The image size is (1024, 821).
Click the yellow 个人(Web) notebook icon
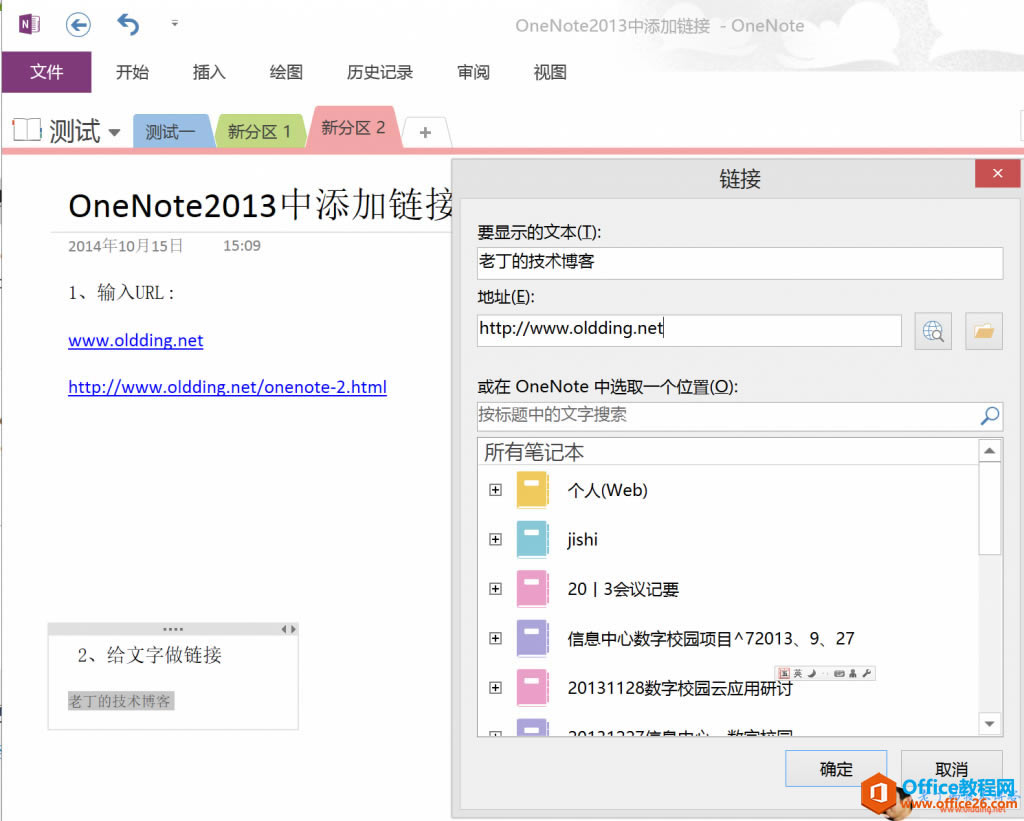(x=532, y=490)
